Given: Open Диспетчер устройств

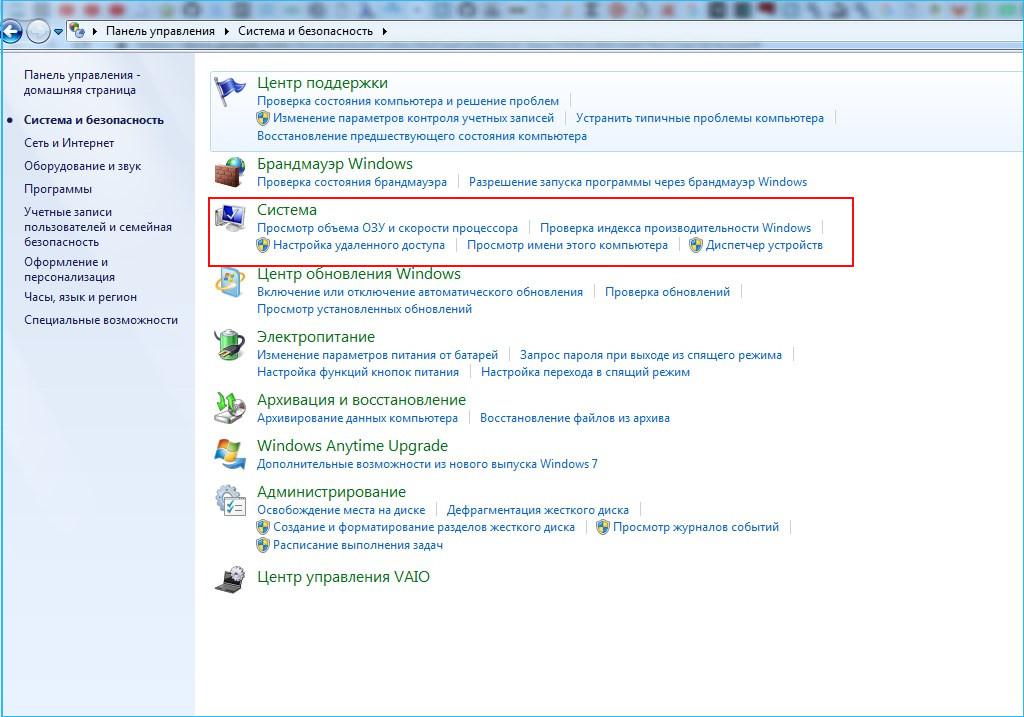Looking at the screenshot, I should pyautogui.click(x=763, y=246).
